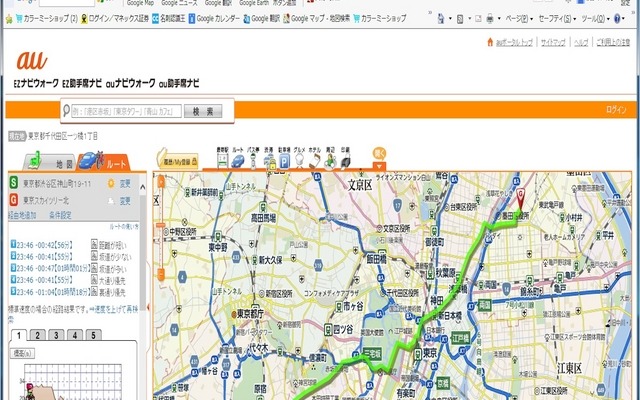Click the map zoom slider handle
The height and width of the screenshot is (400, 640).
tap(161, 225)
